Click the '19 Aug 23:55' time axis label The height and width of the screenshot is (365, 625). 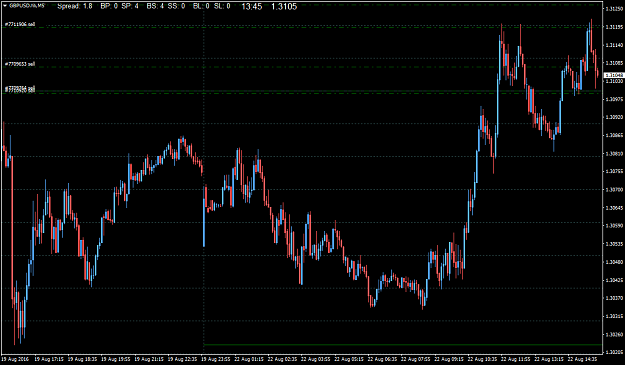(216, 359)
